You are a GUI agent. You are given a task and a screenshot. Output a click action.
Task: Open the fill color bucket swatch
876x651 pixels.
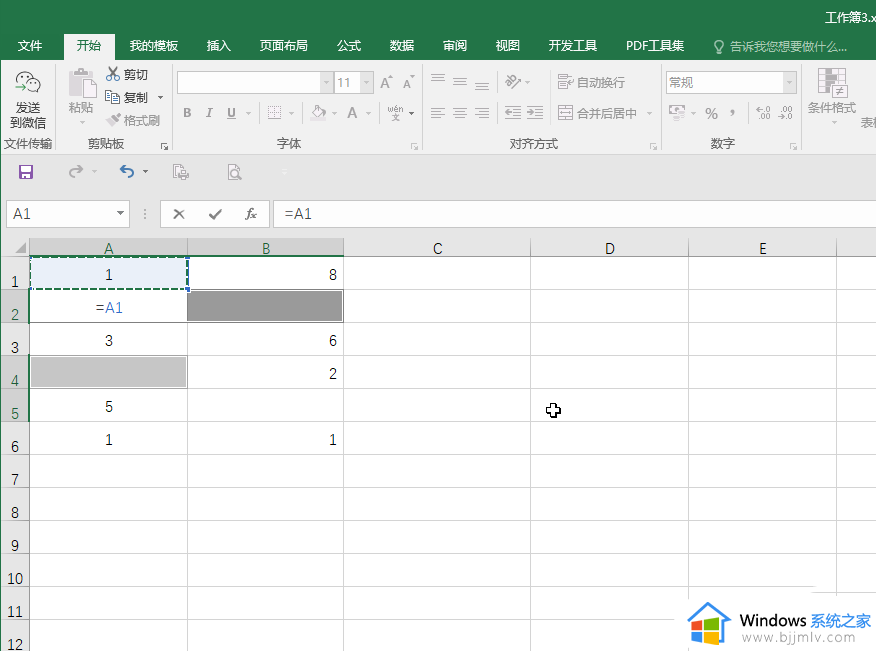click(x=318, y=113)
